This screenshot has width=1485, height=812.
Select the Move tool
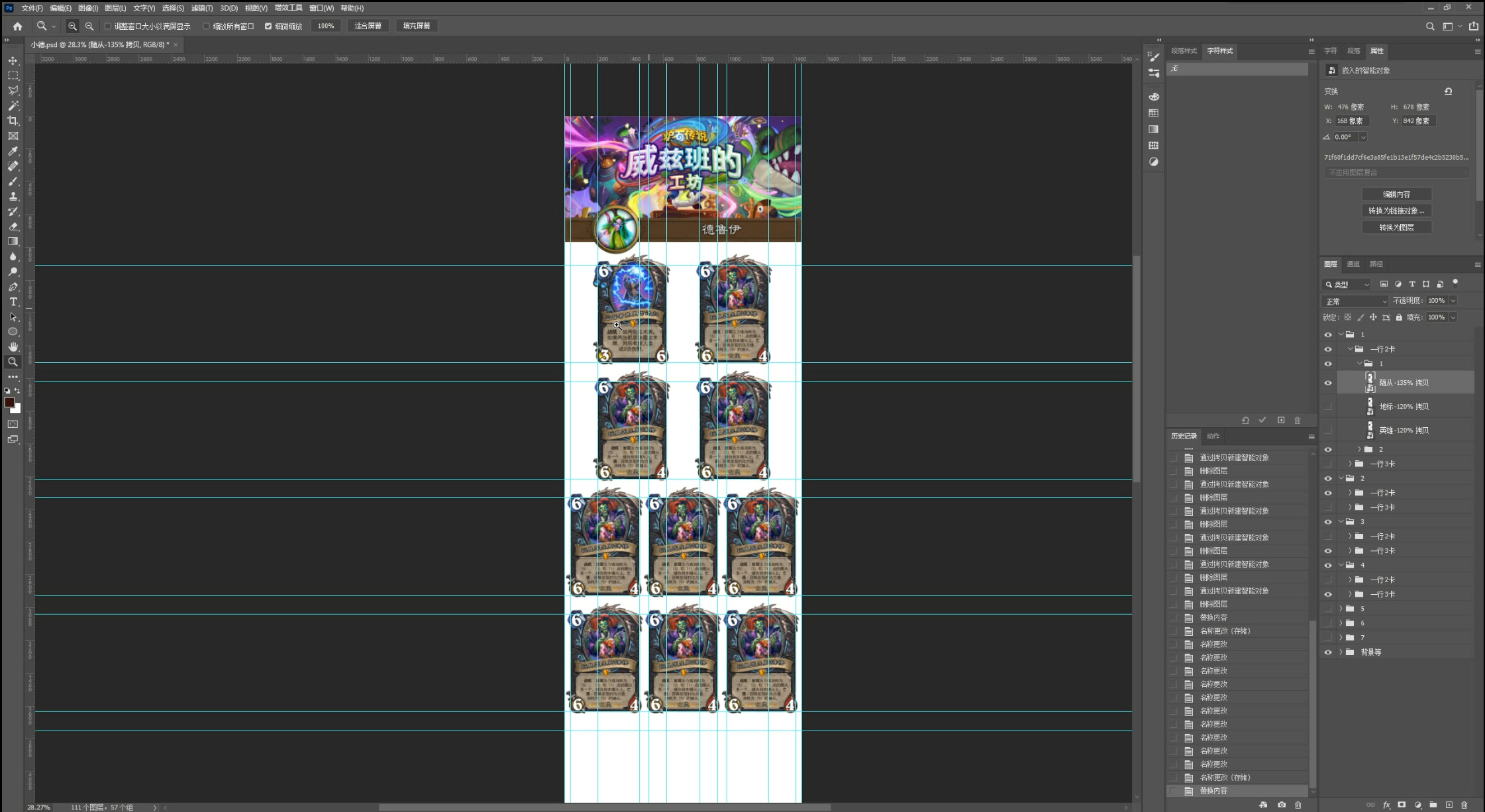point(13,60)
